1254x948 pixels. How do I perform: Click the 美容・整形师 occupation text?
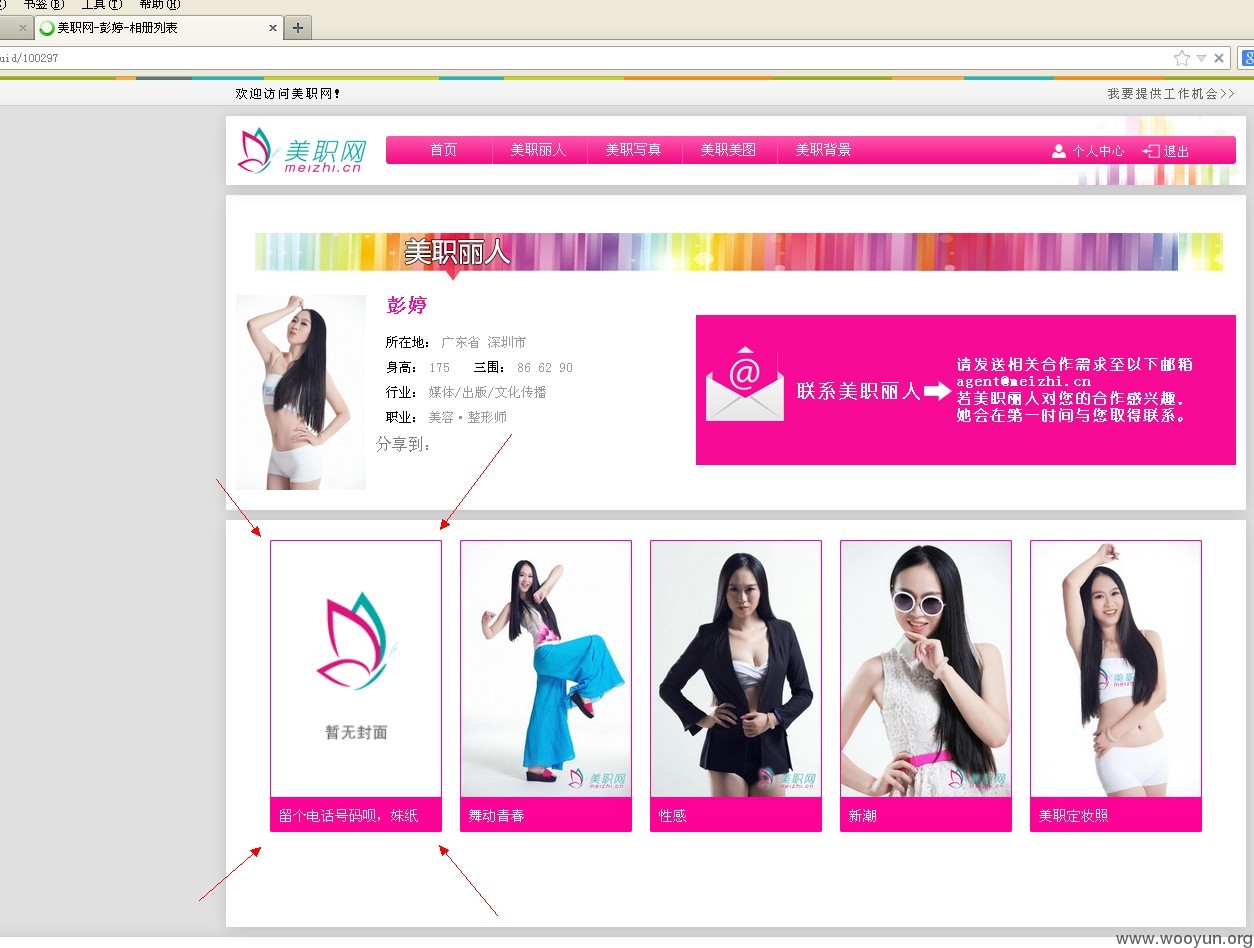(x=468, y=417)
